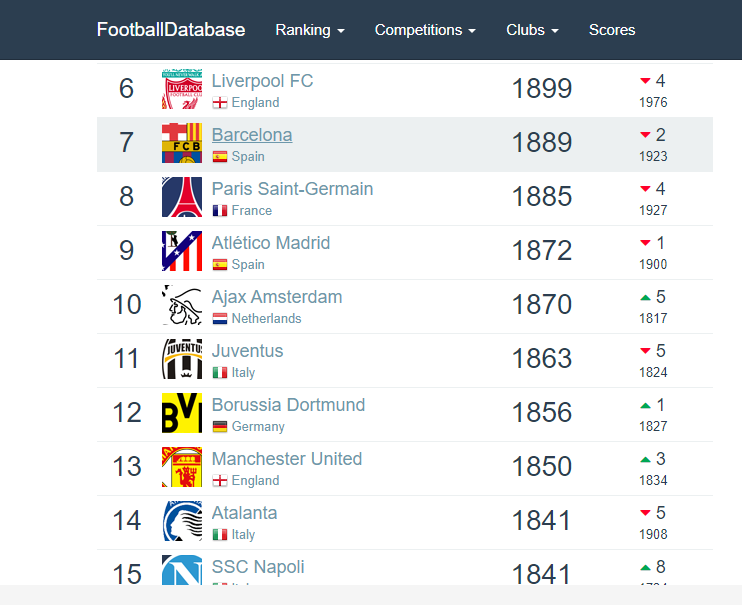Open the Clubs dropdown menu
The width and height of the screenshot is (742, 605).
pyautogui.click(x=532, y=30)
